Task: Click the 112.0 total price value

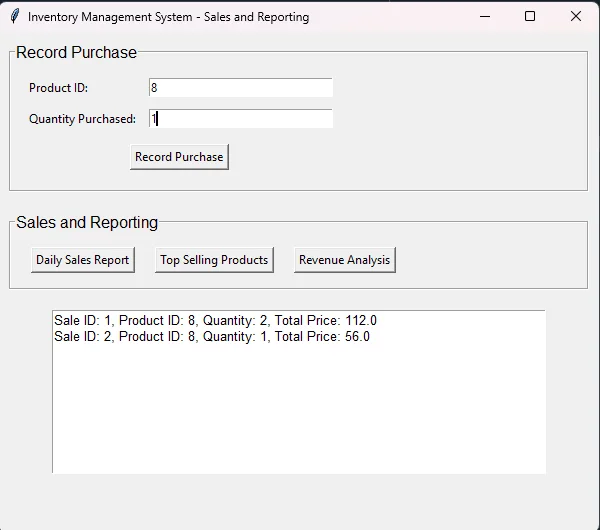Action: (x=361, y=320)
